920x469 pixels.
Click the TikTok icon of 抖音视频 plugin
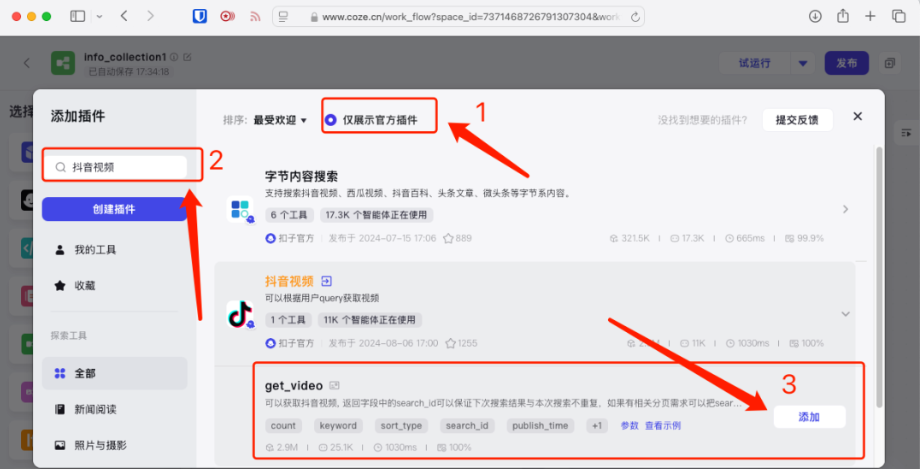coord(240,315)
